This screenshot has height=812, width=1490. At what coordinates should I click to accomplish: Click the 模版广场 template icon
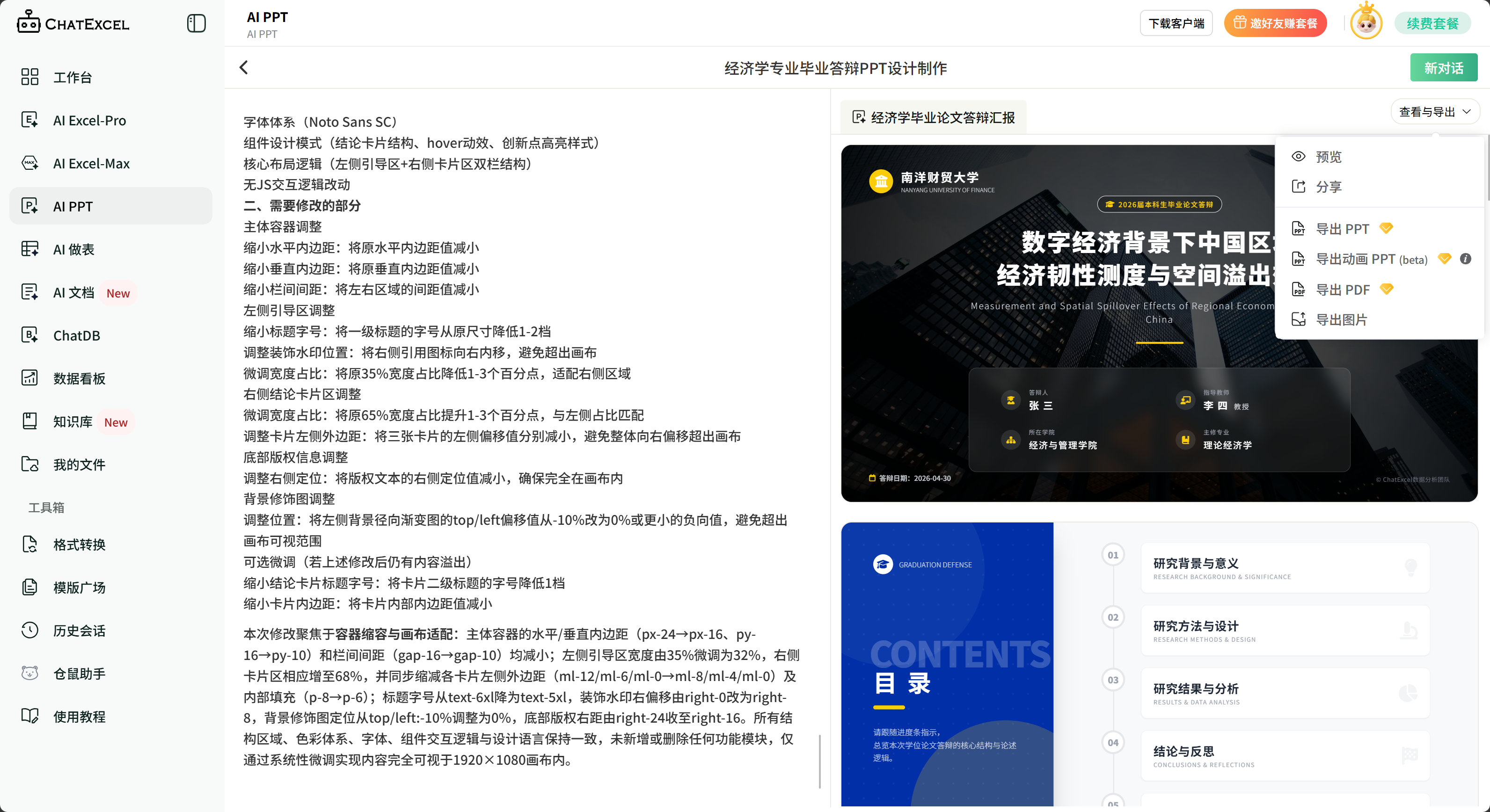29,587
